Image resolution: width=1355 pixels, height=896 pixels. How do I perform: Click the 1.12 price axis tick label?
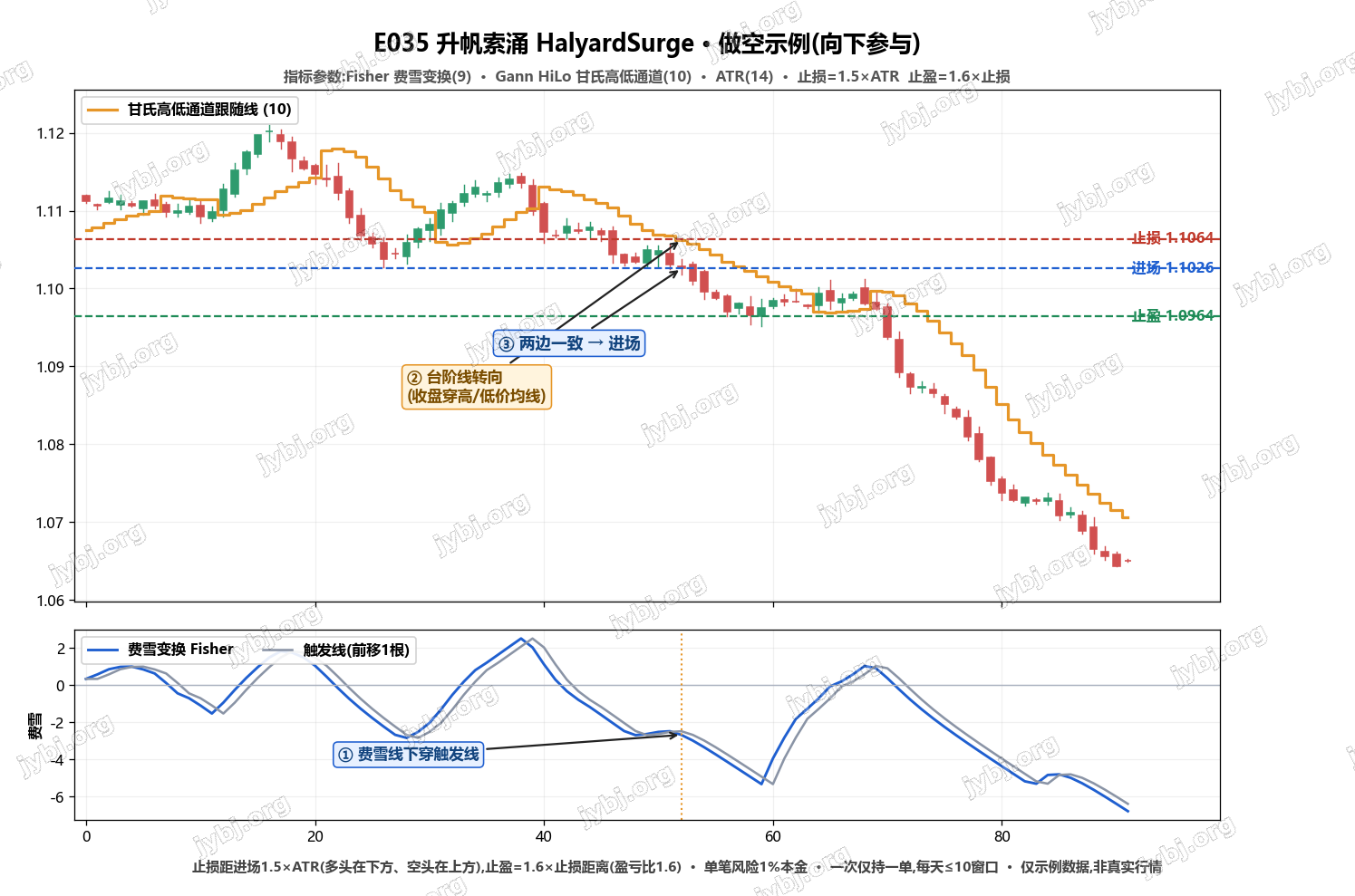[50, 133]
